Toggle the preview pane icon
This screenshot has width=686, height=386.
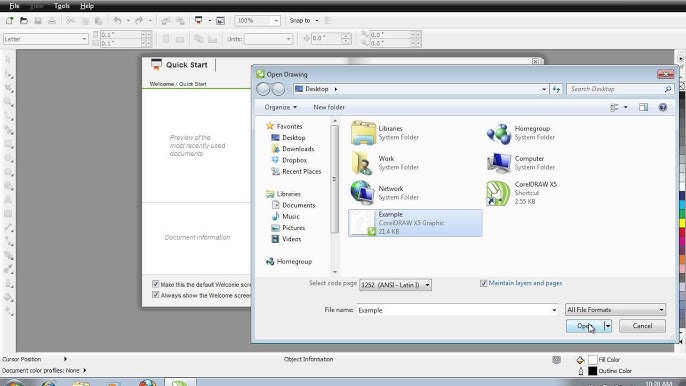643,107
